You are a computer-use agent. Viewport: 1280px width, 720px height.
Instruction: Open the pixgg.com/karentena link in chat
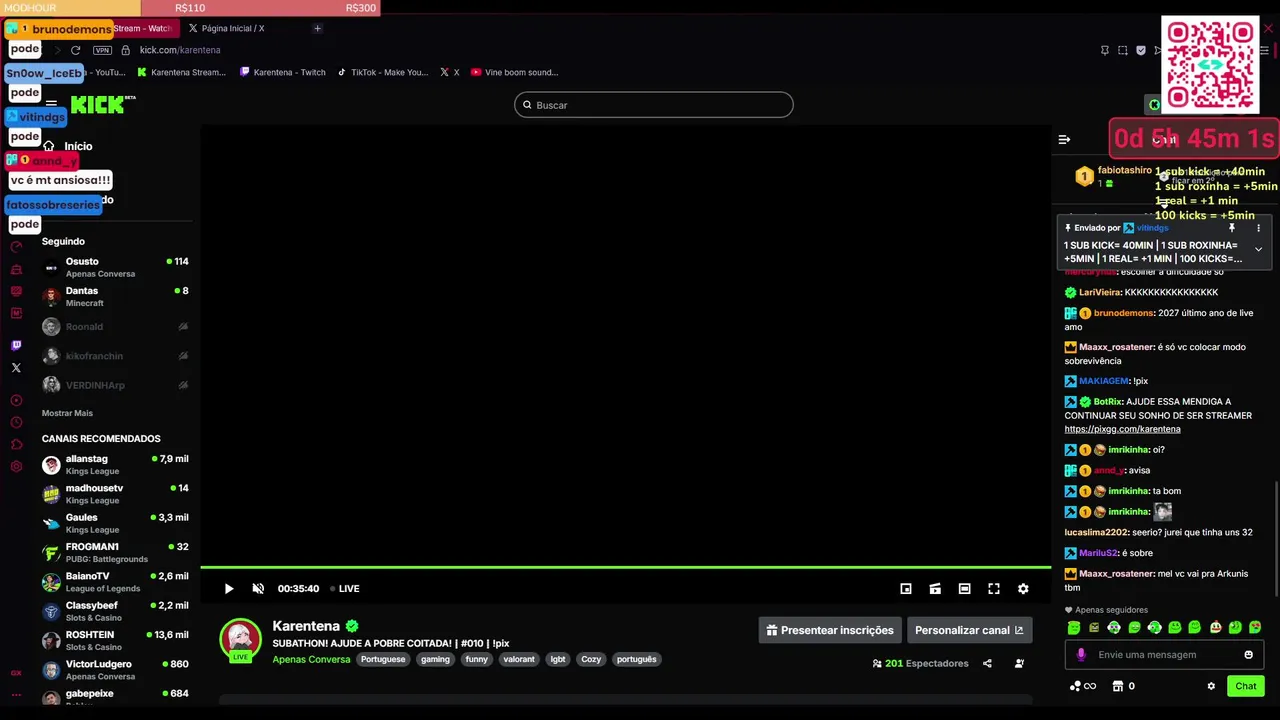pyautogui.click(x=1122, y=429)
